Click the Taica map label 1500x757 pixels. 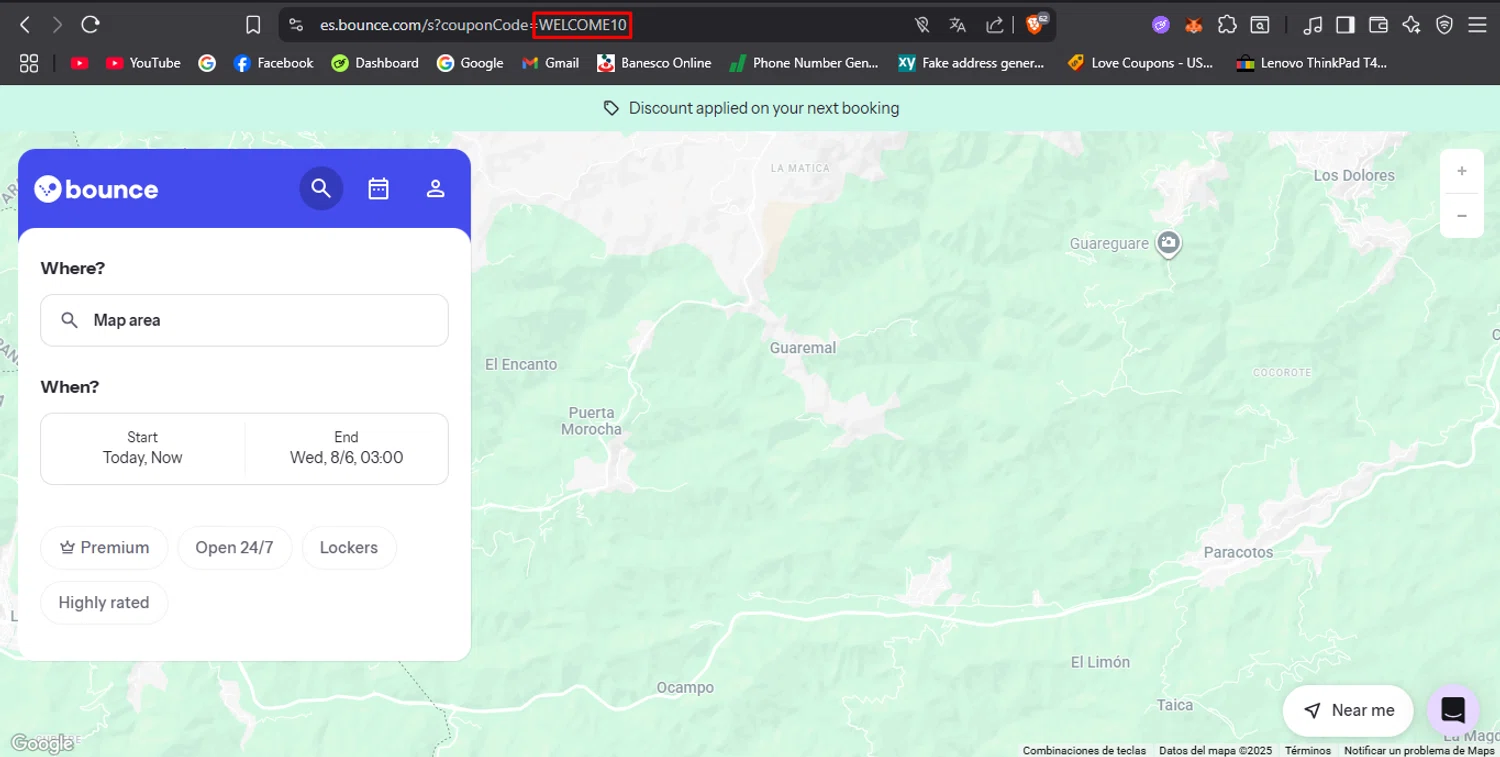click(x=1175, y=705)
